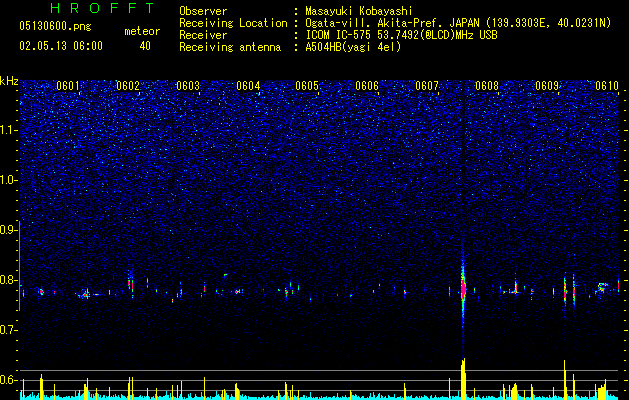Click the gray frequency range bar on left axis
The image size is (629, 400).
point(20,266)
